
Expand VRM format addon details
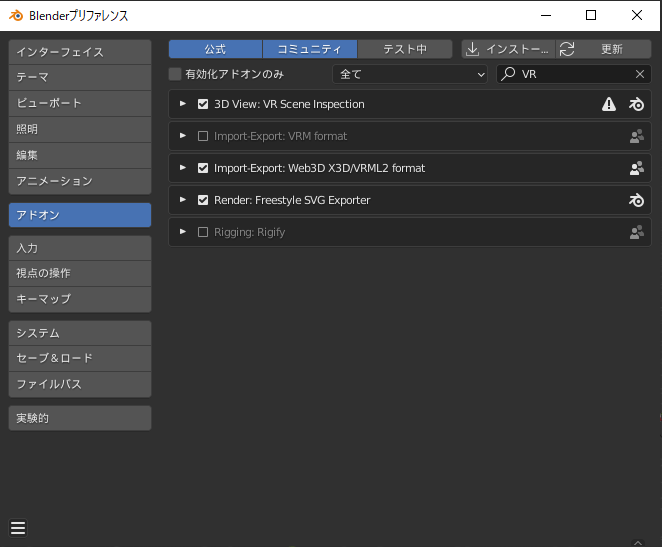point(183,136)
